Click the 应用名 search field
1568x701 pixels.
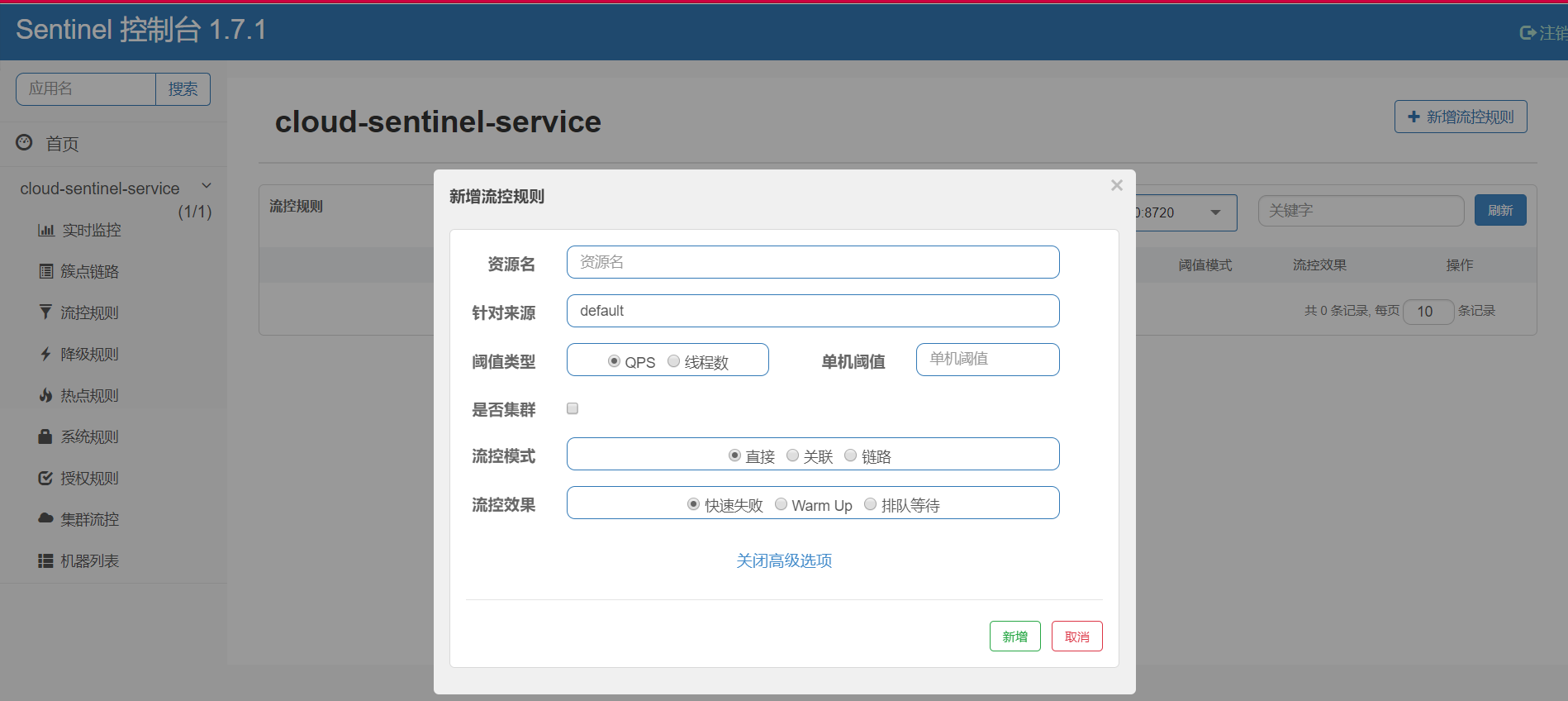(x=86, y=89)
